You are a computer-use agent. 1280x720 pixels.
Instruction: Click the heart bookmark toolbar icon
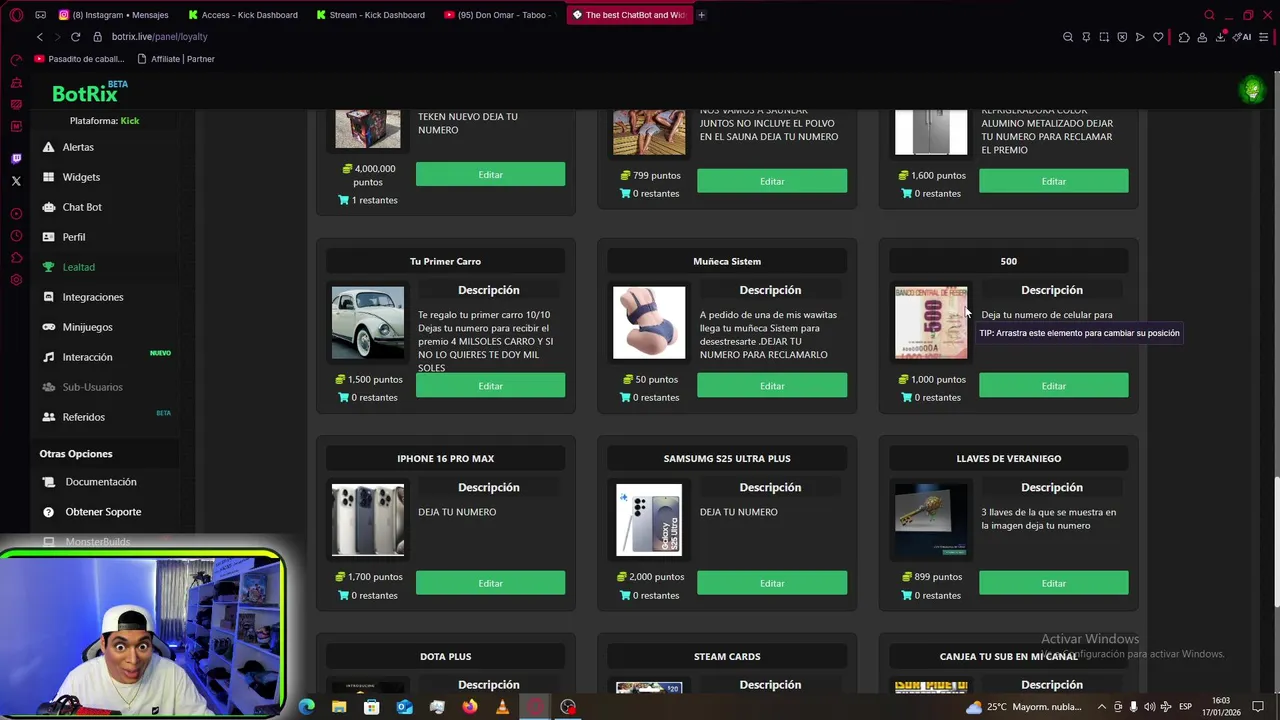1158,37
